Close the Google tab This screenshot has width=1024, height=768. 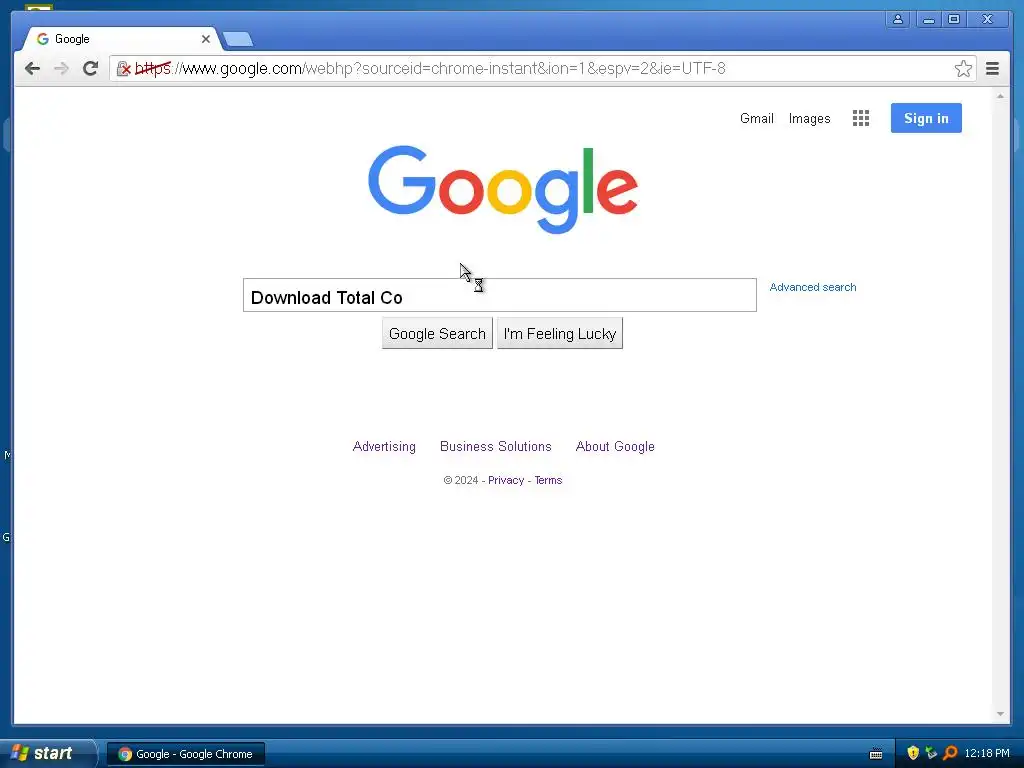pyautogui.click(x=206, y=39)
